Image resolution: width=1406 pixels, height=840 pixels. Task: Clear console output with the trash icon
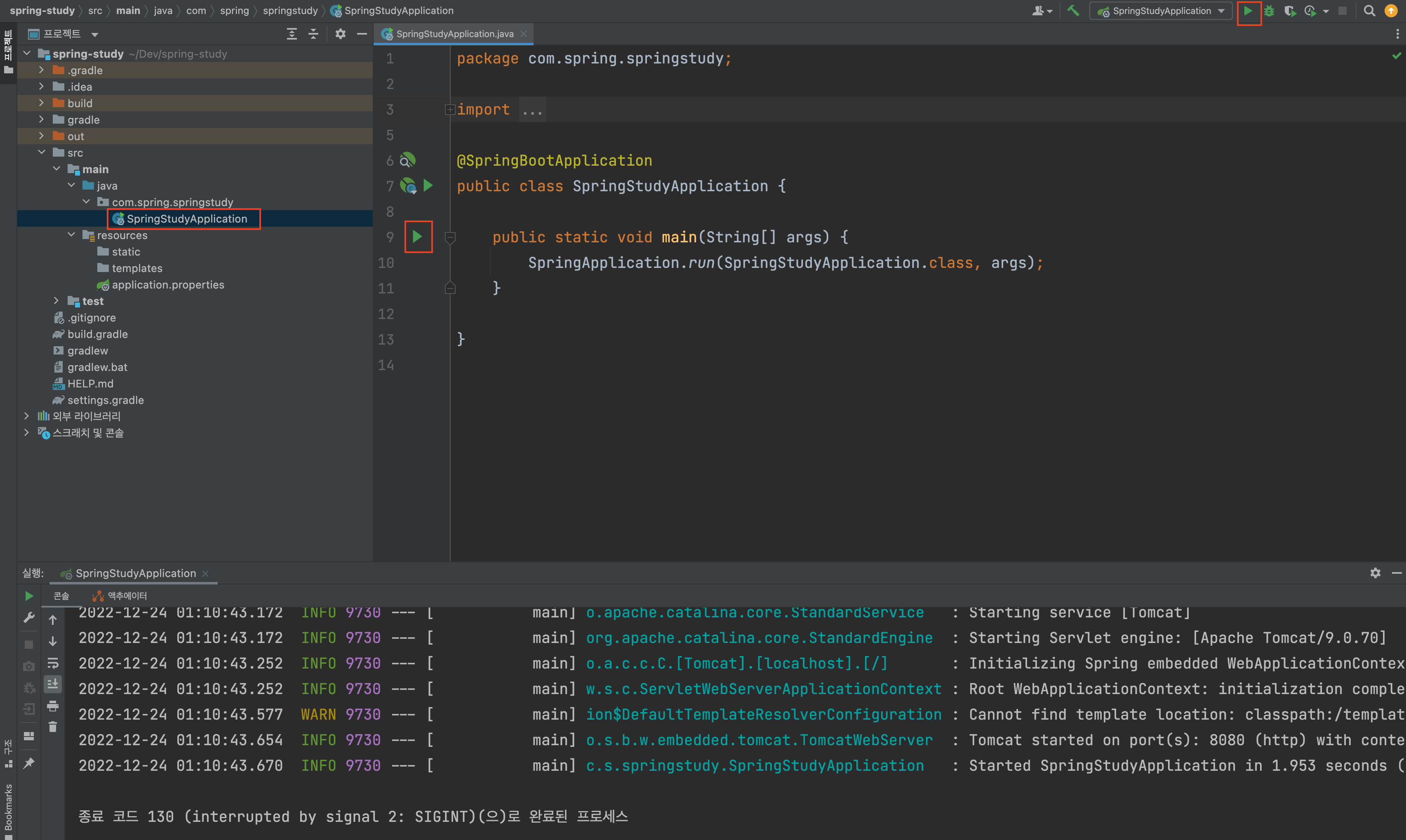tap(53, 726)
